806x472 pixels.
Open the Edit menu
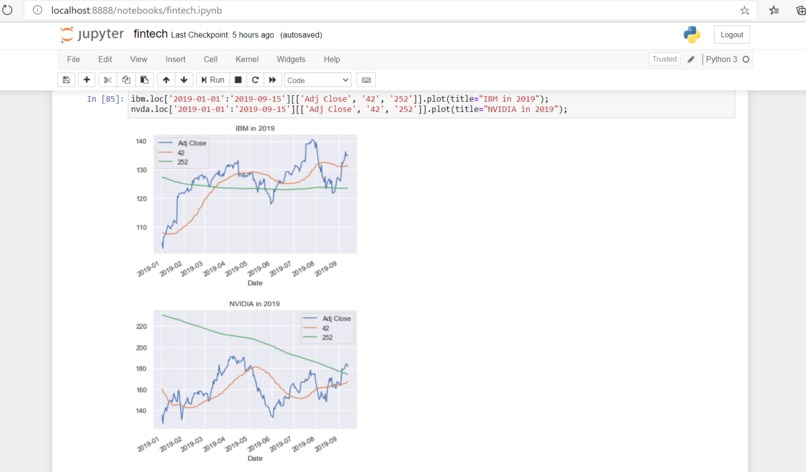point(105,59)
